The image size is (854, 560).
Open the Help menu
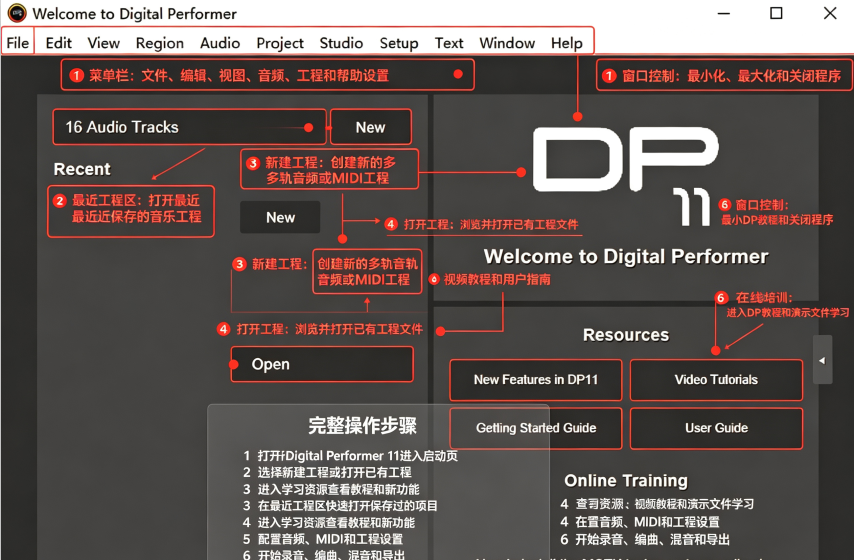pos(566,42)
